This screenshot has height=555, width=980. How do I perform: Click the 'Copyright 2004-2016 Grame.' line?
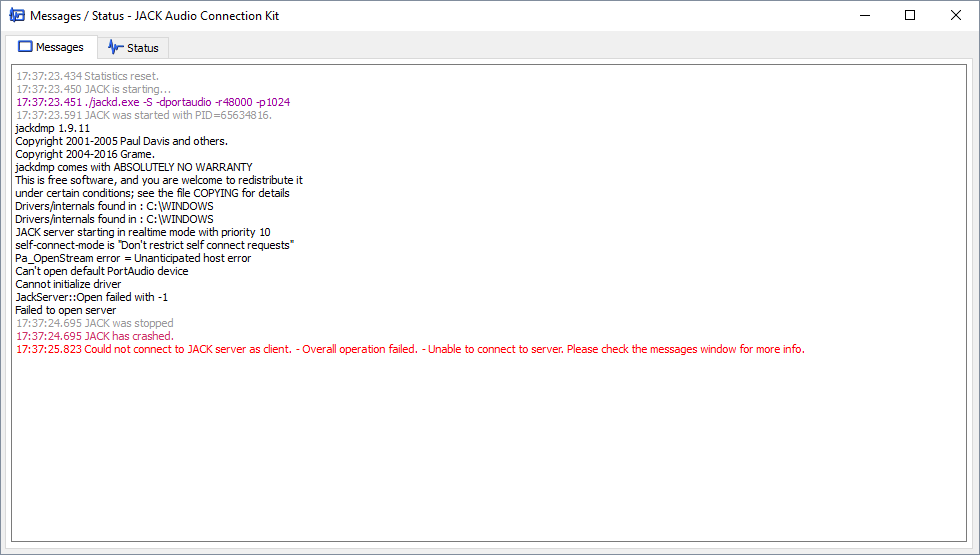tap(85, 154)
